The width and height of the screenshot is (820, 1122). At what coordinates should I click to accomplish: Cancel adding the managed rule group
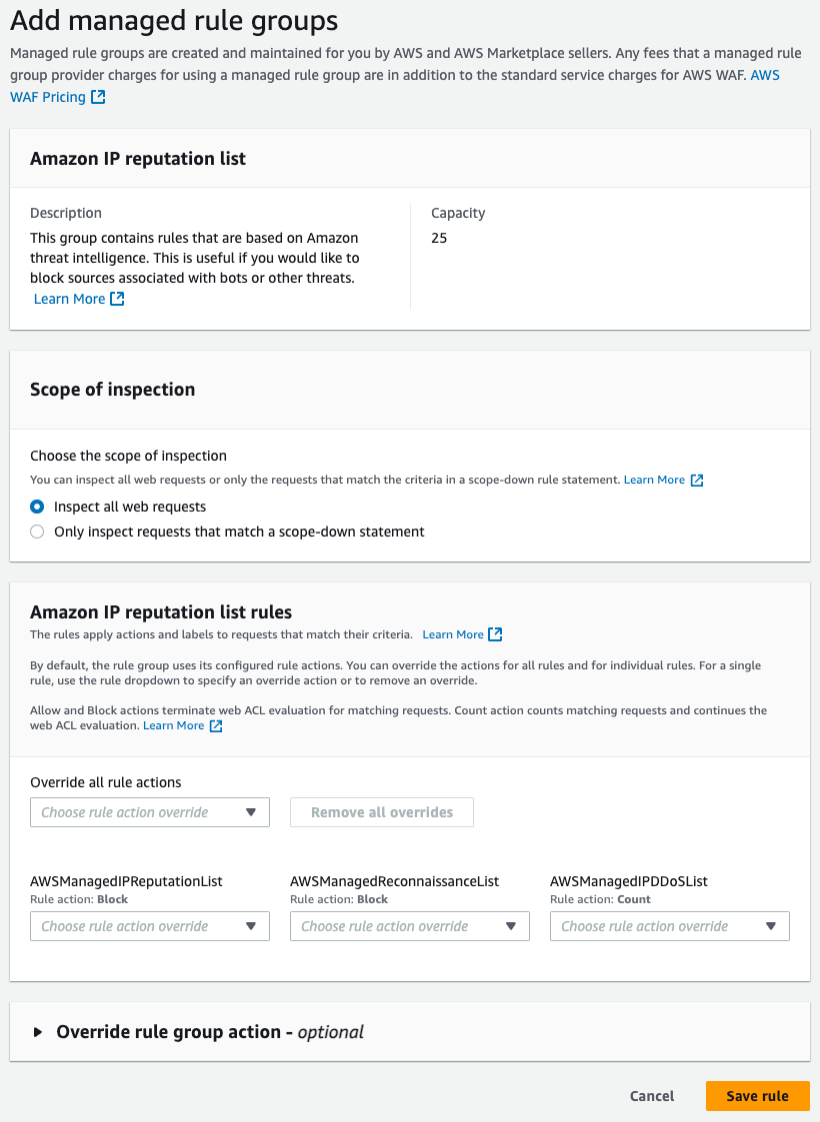[652, 1096]
